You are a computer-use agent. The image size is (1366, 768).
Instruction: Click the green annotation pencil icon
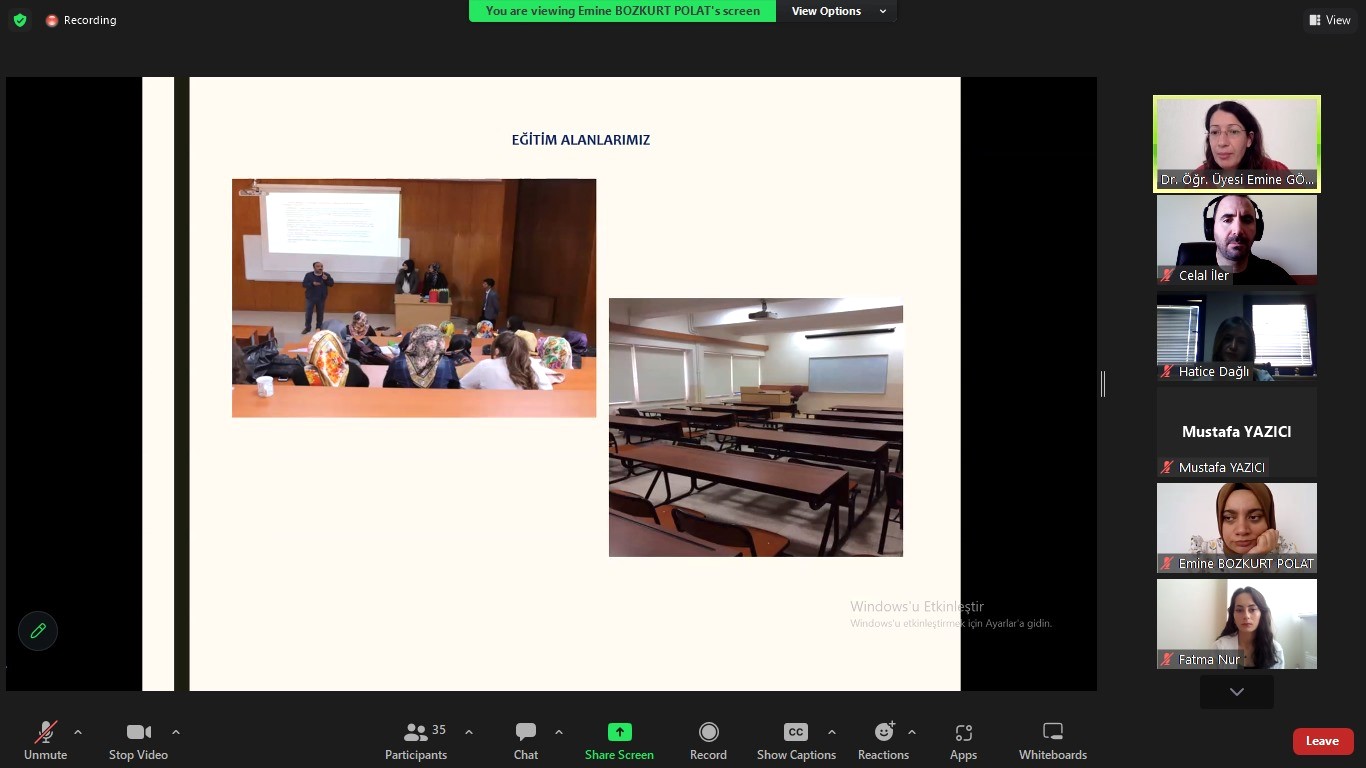click(38, 631)
